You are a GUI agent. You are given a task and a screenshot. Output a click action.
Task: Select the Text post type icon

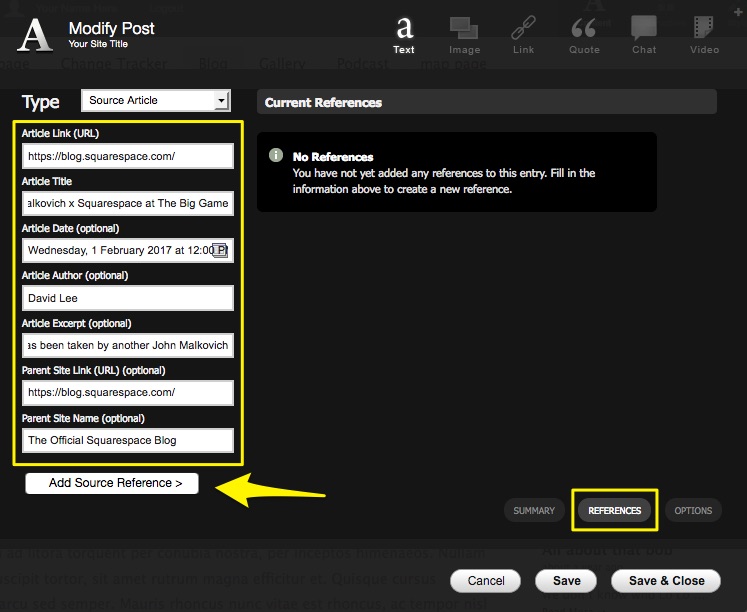pos(404,34)
